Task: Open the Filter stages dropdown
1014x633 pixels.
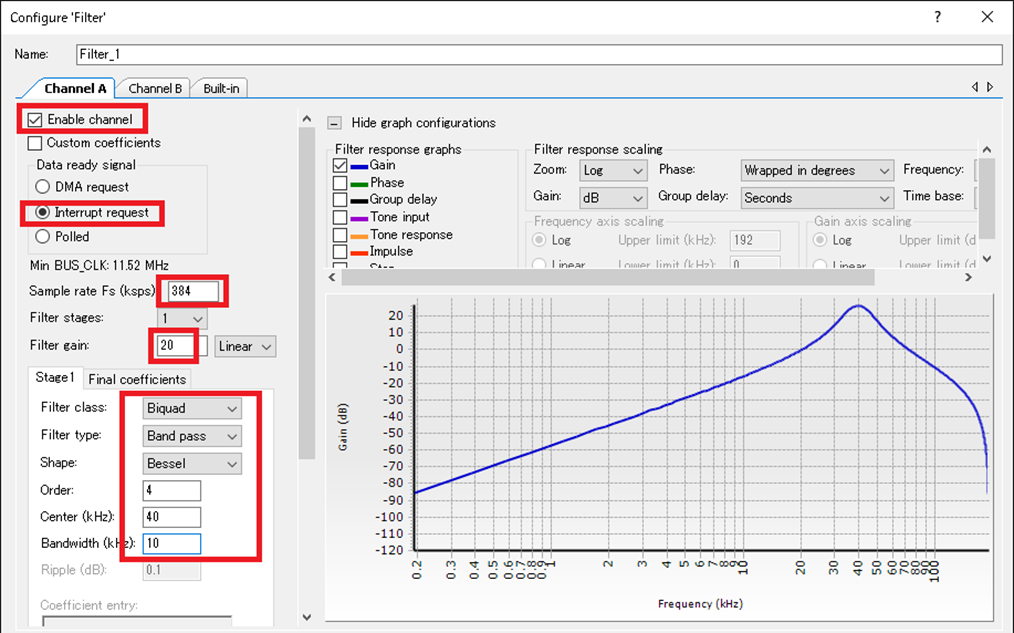Action: [182, 318]
